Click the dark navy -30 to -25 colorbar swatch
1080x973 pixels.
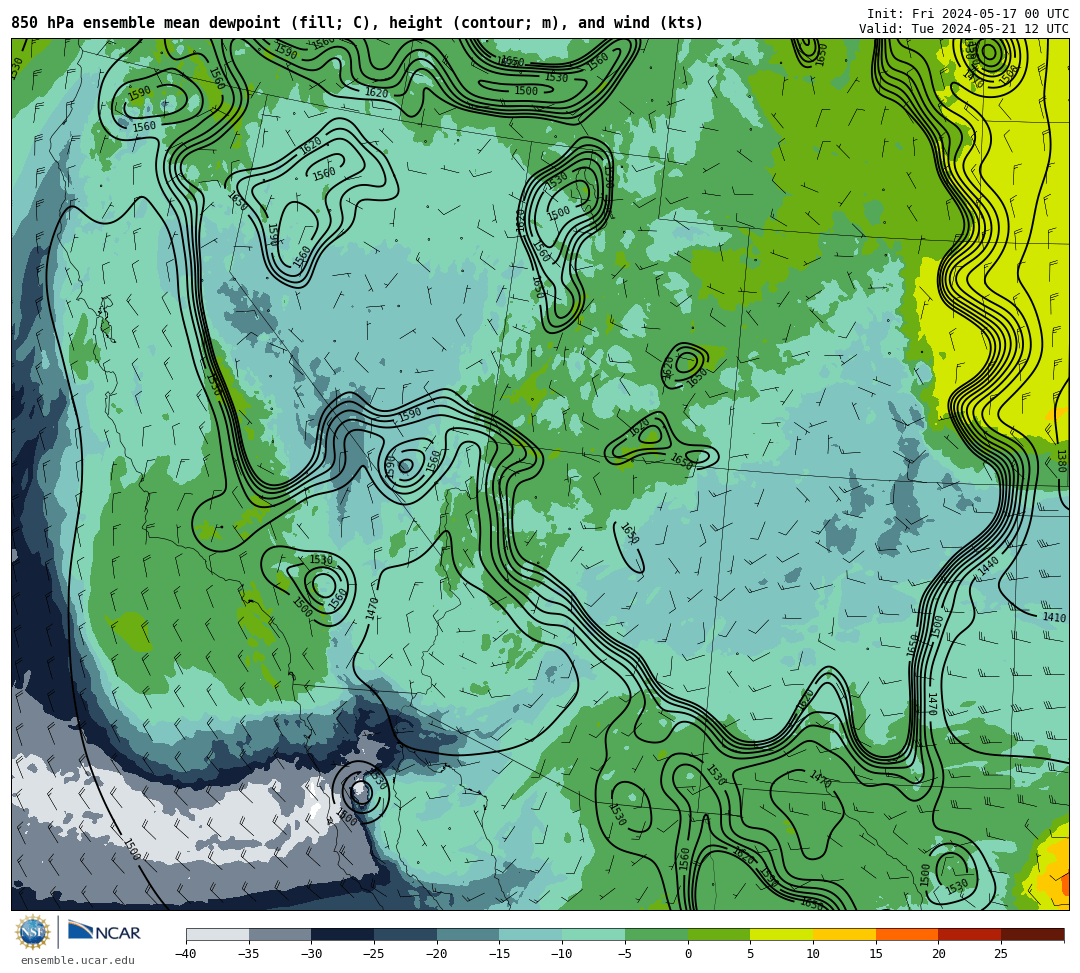(x=343, y=934)
